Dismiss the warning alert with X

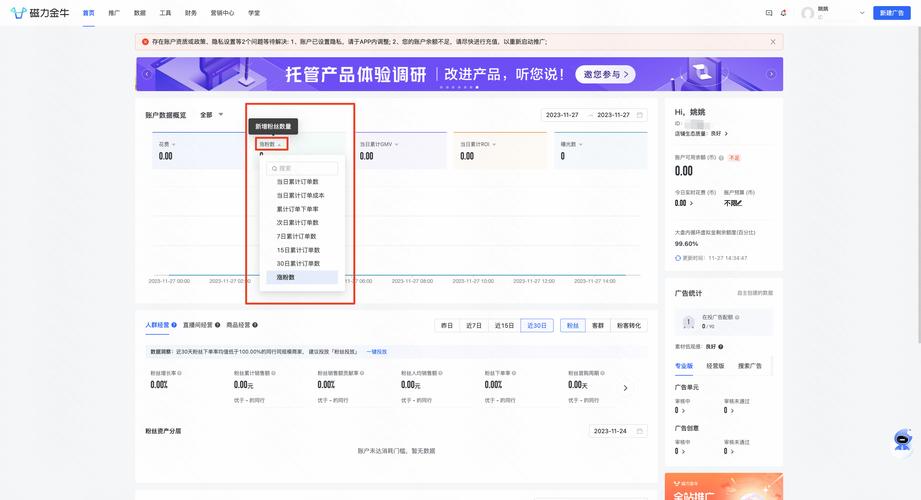773,42
